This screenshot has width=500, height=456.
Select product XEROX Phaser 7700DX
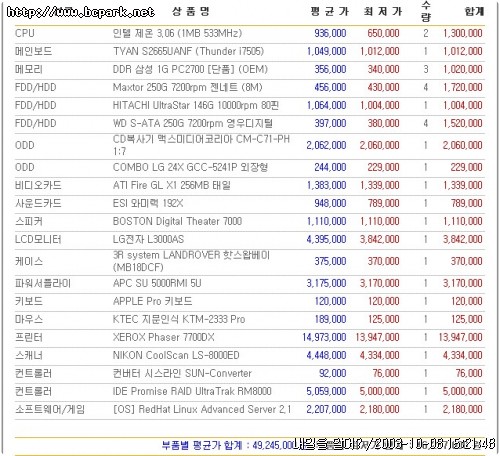click(163, 337)
